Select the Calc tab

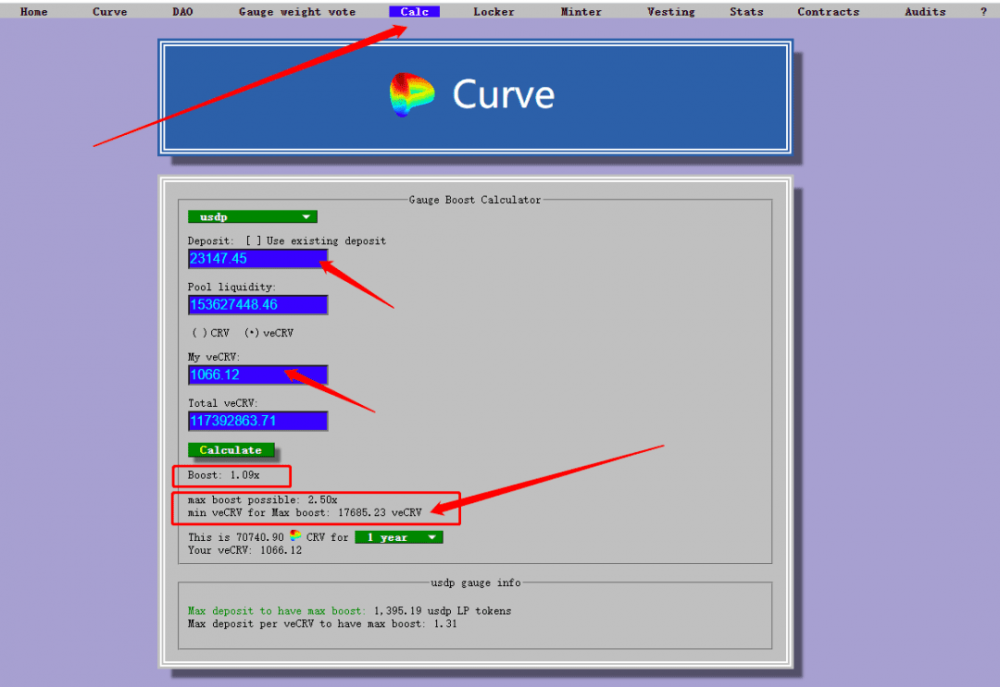[x=415, y=11]
